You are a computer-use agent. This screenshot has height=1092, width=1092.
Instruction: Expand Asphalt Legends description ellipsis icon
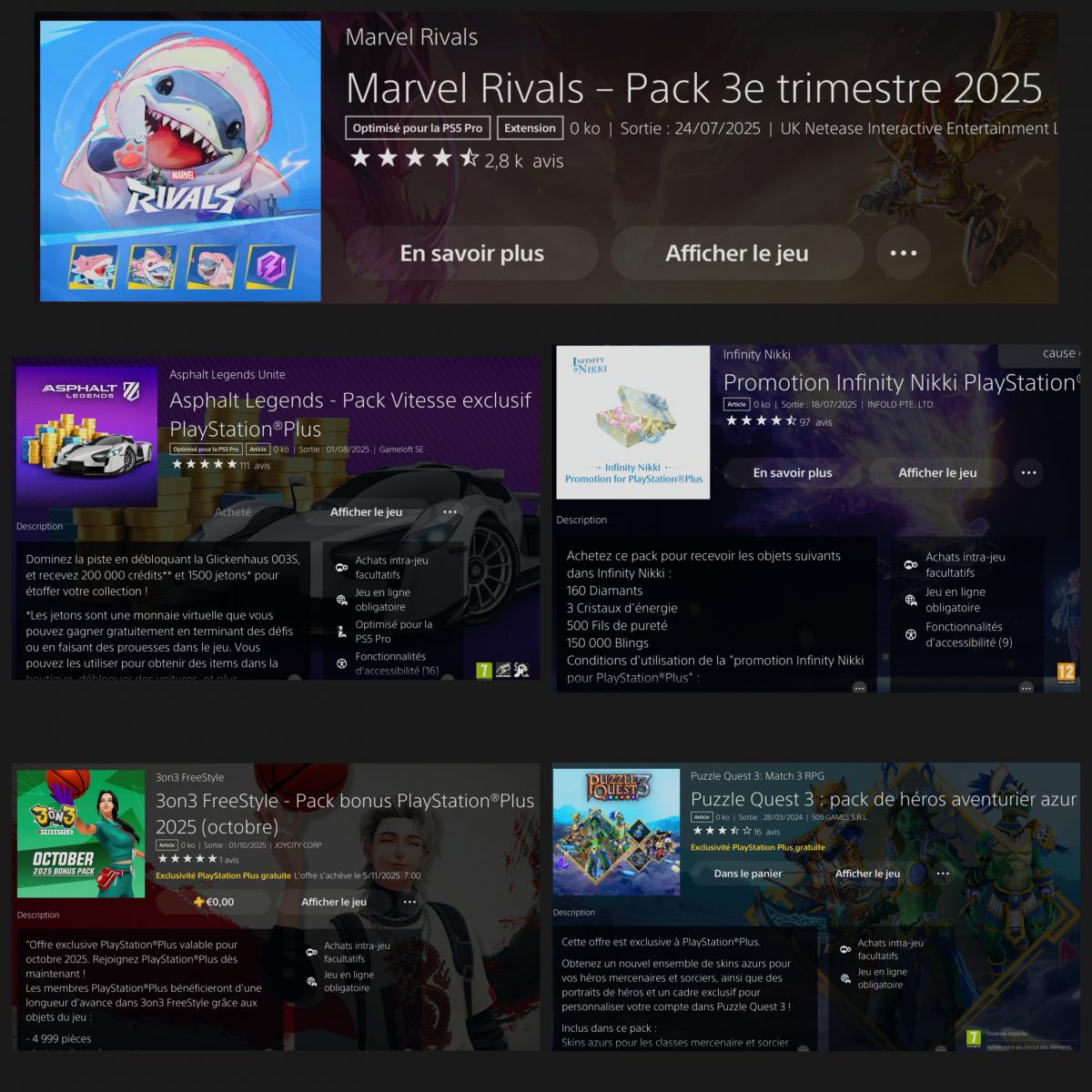click(x=295, y=678)
